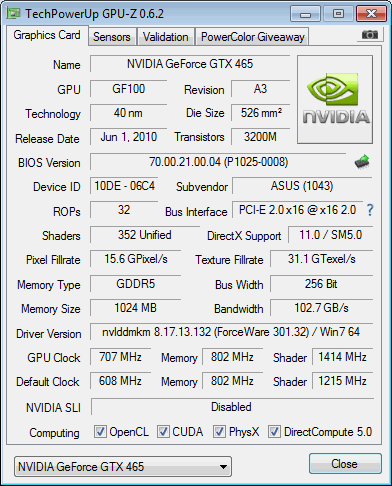
Task: Click the NVIDIA logo image
Action: [x=335, y=100]
